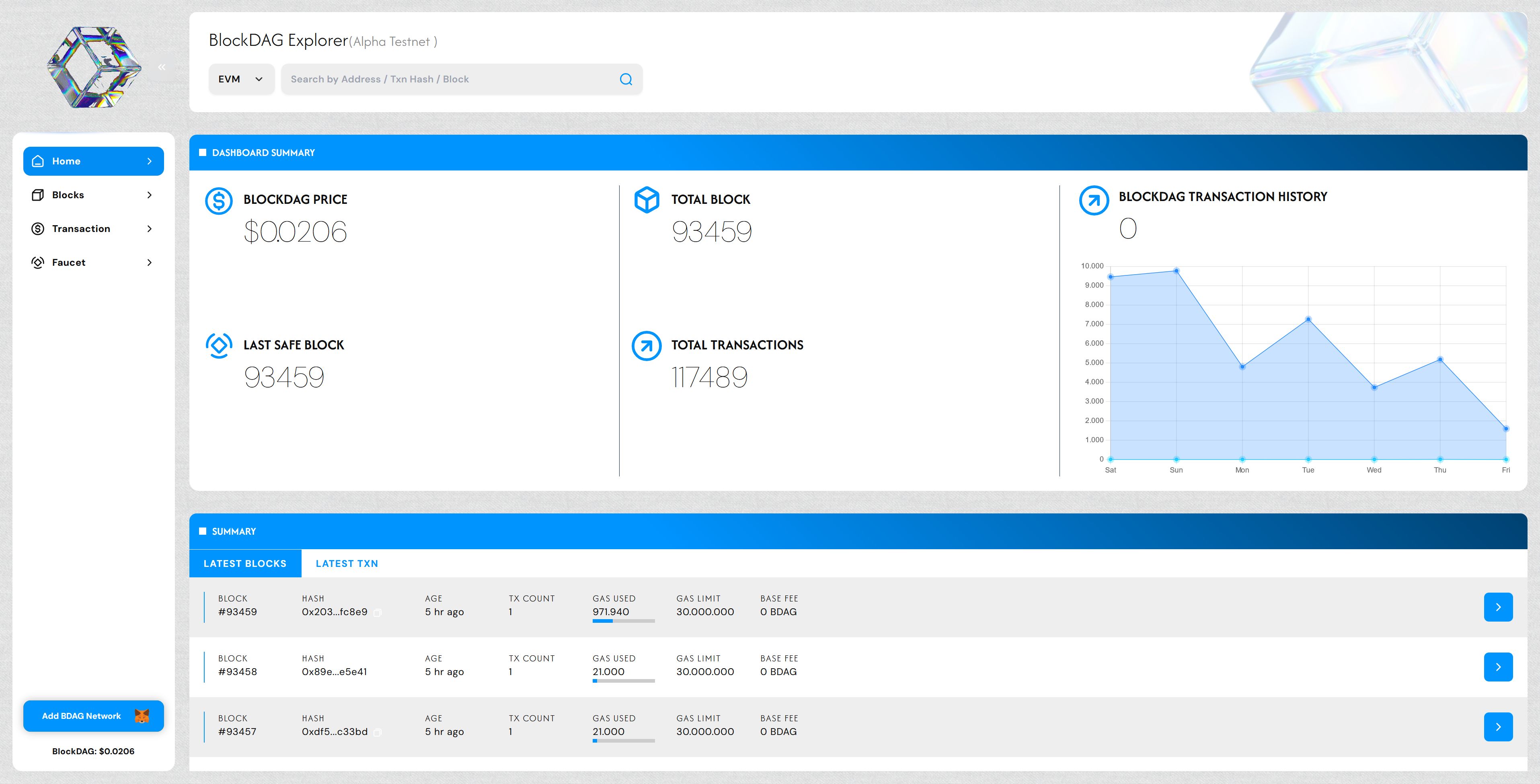Viewport: 1540px width, 784px height.
Task: Open details arrow for block #93459
Action: 1498,607
